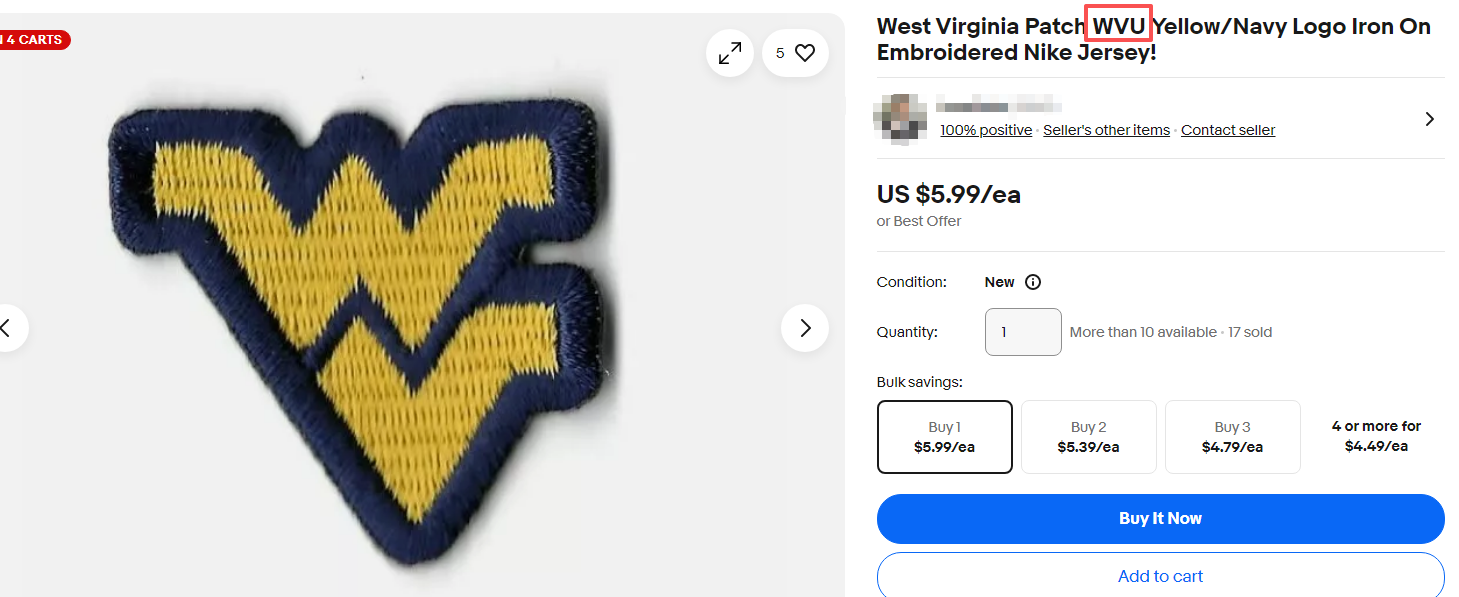
Task: Open the Contact seller page
Action: 1228,129
